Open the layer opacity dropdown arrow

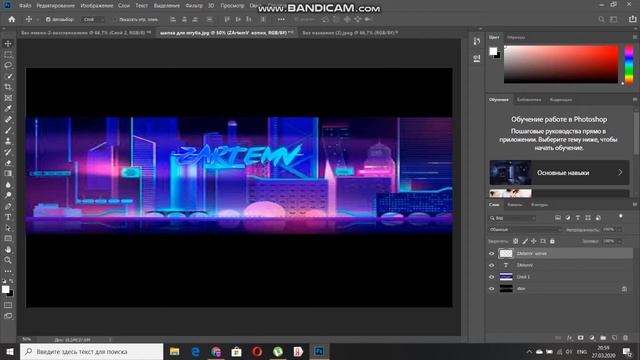[x=620, y=230]
